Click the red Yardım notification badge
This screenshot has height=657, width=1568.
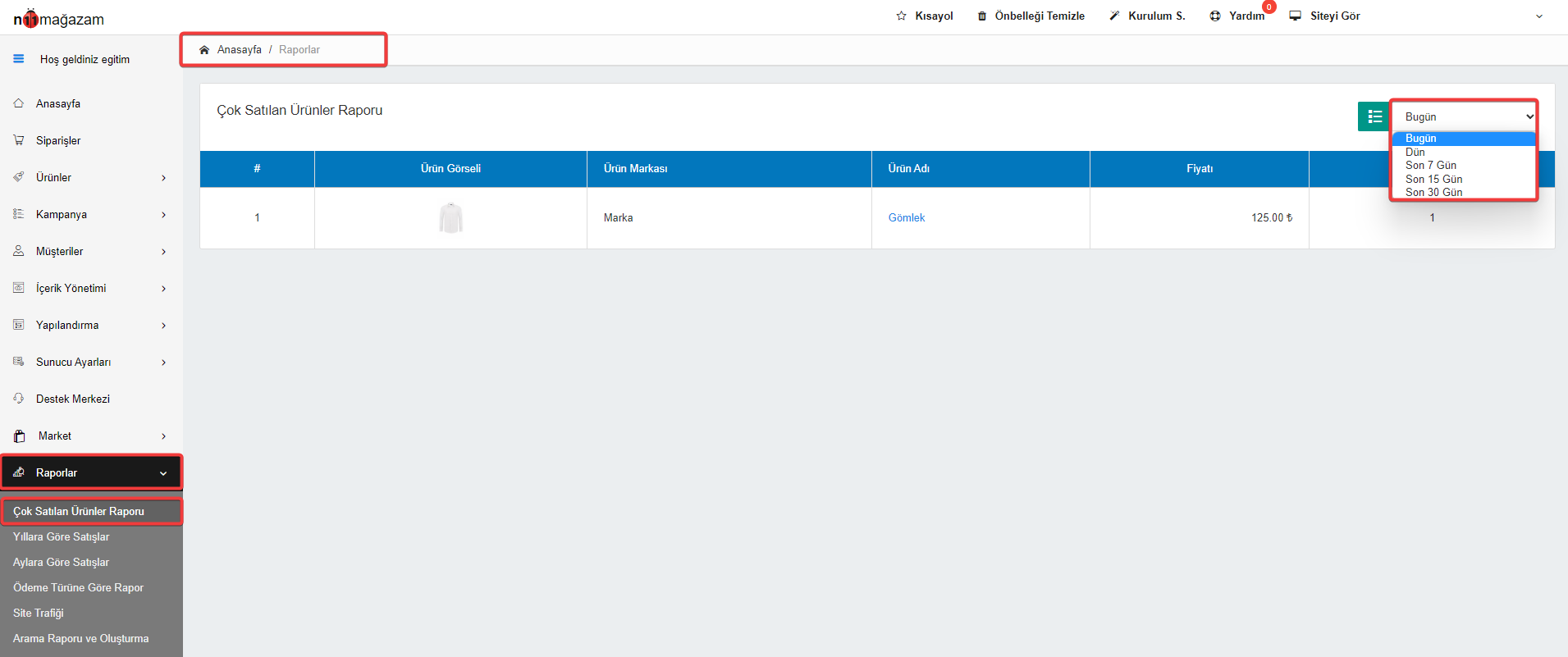[1269, 7]
